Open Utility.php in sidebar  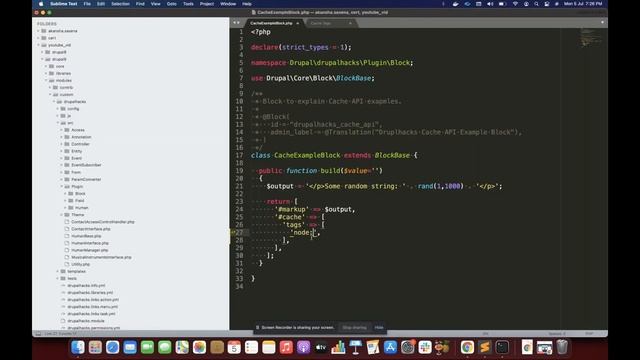tap(80, 264)
